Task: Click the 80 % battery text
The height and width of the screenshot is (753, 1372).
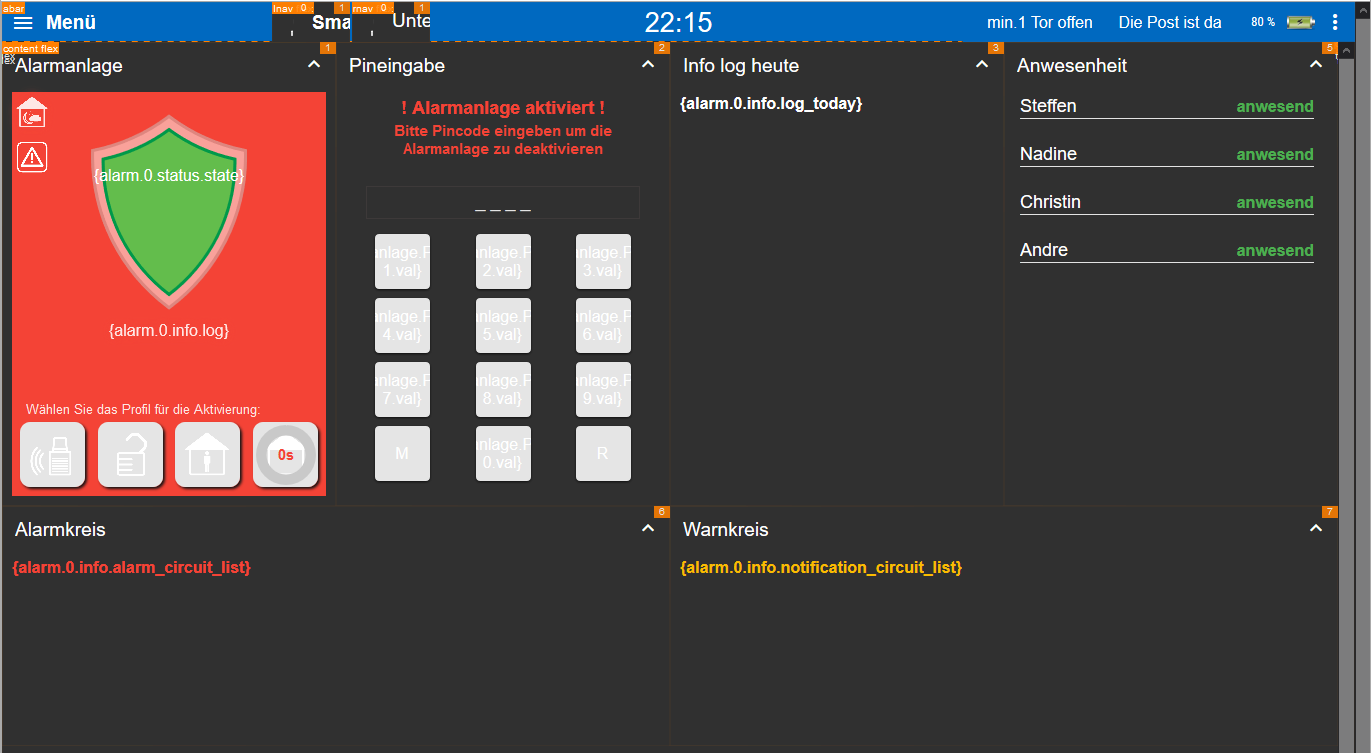Action: (1263, 22)
